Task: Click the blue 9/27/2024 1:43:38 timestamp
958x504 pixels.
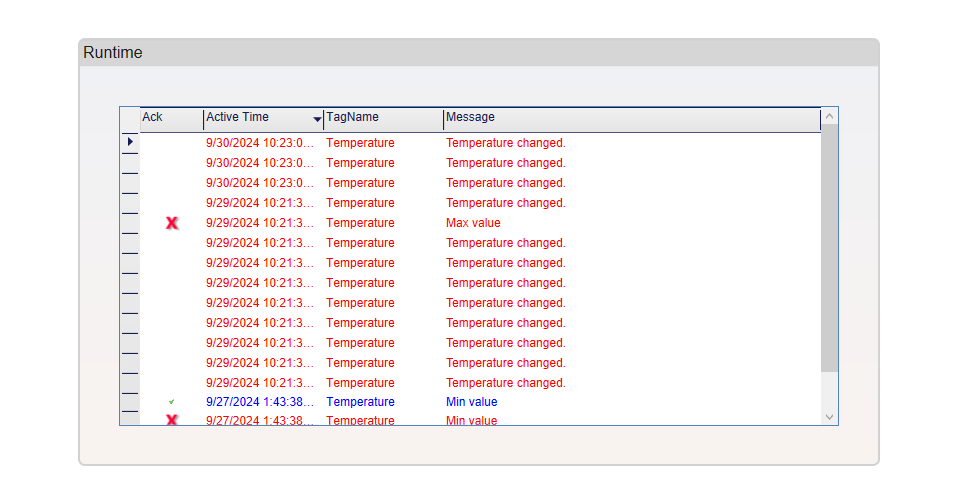Action: 259,402
